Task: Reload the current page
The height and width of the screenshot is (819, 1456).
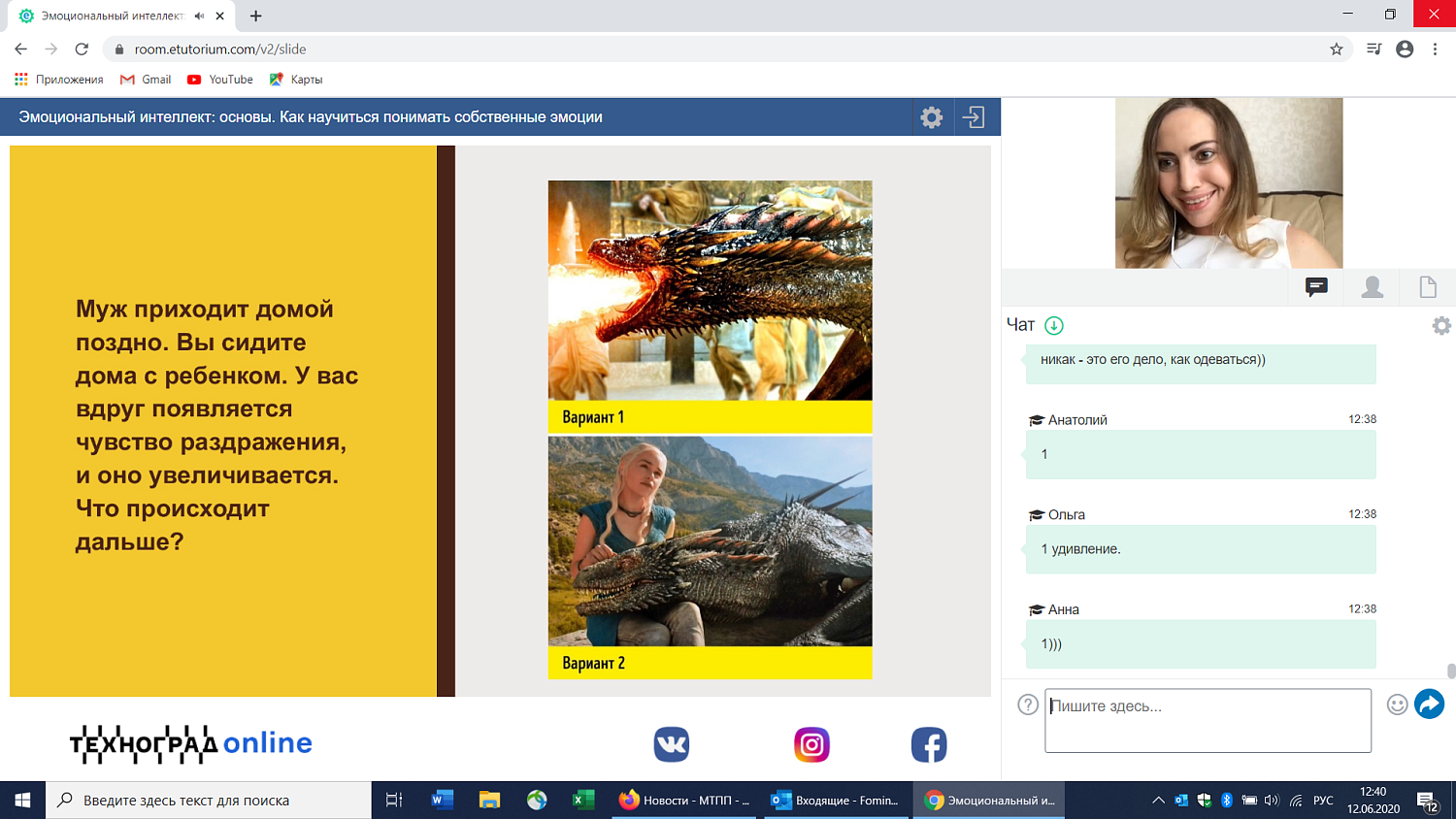Action: tap(83, 49)
